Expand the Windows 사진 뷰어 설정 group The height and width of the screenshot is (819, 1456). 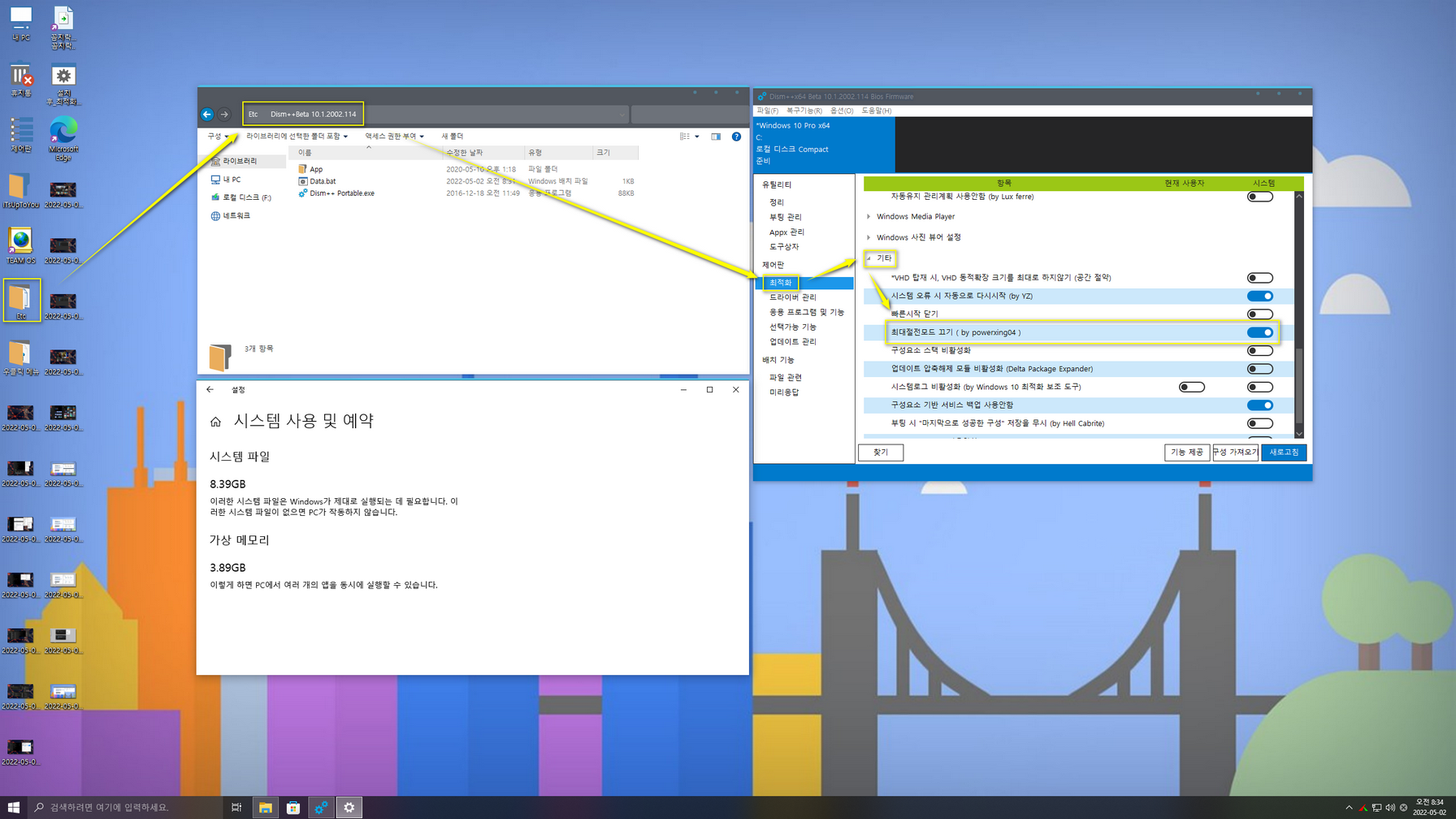[x=869, y=237]
